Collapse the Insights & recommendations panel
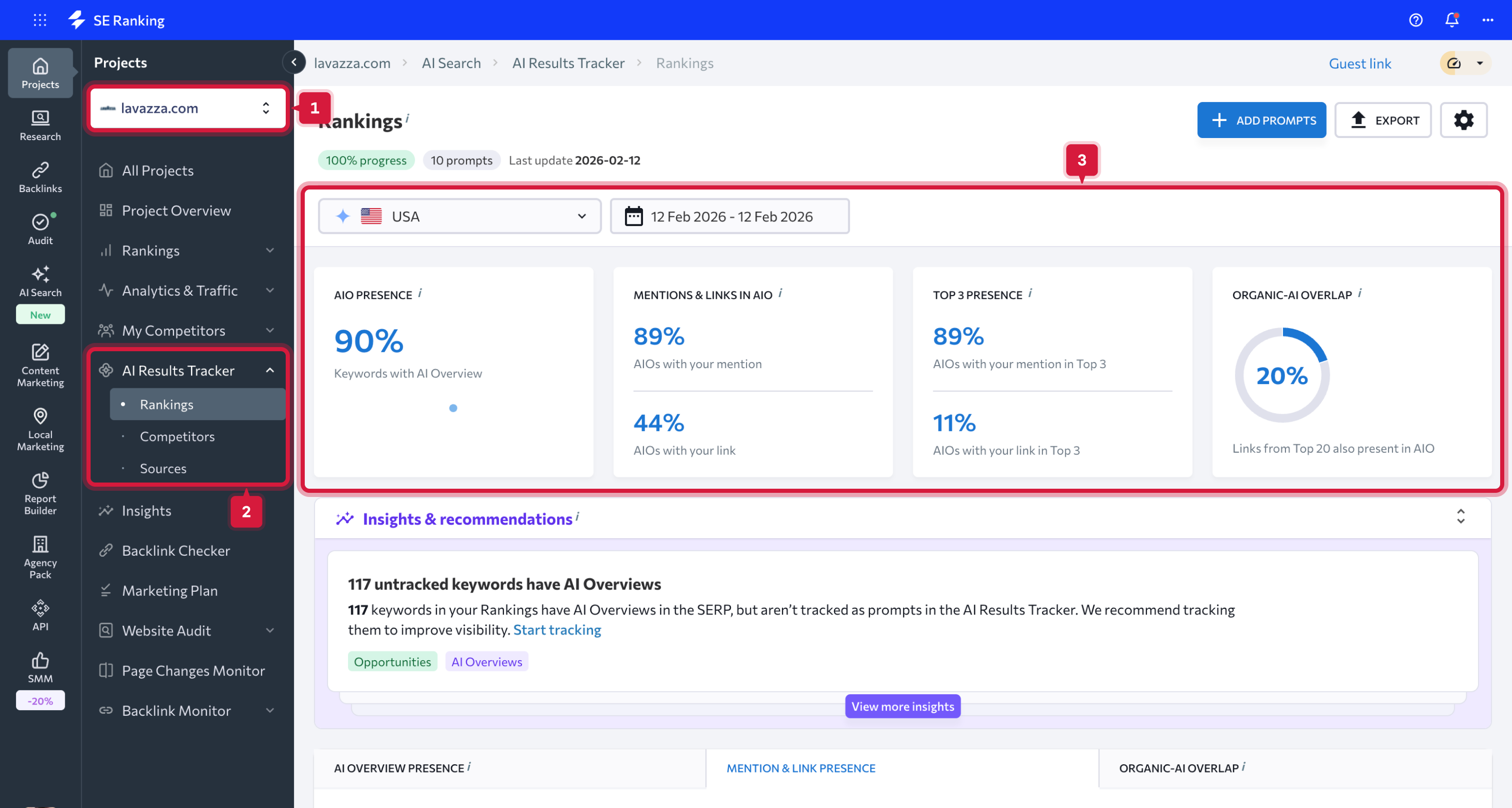 click(1461, 517)
